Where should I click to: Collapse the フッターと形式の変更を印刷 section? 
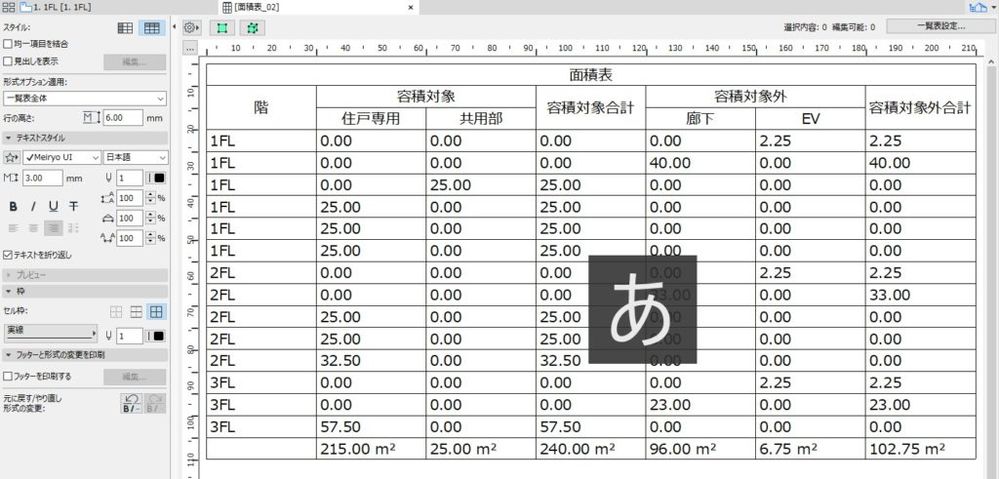[84, 354]
